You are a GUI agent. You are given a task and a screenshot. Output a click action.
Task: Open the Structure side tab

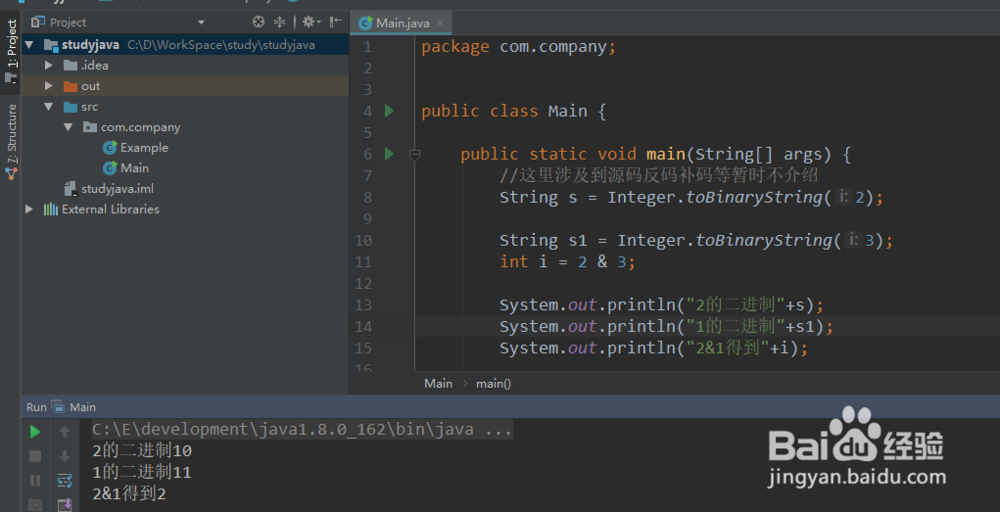11,140
